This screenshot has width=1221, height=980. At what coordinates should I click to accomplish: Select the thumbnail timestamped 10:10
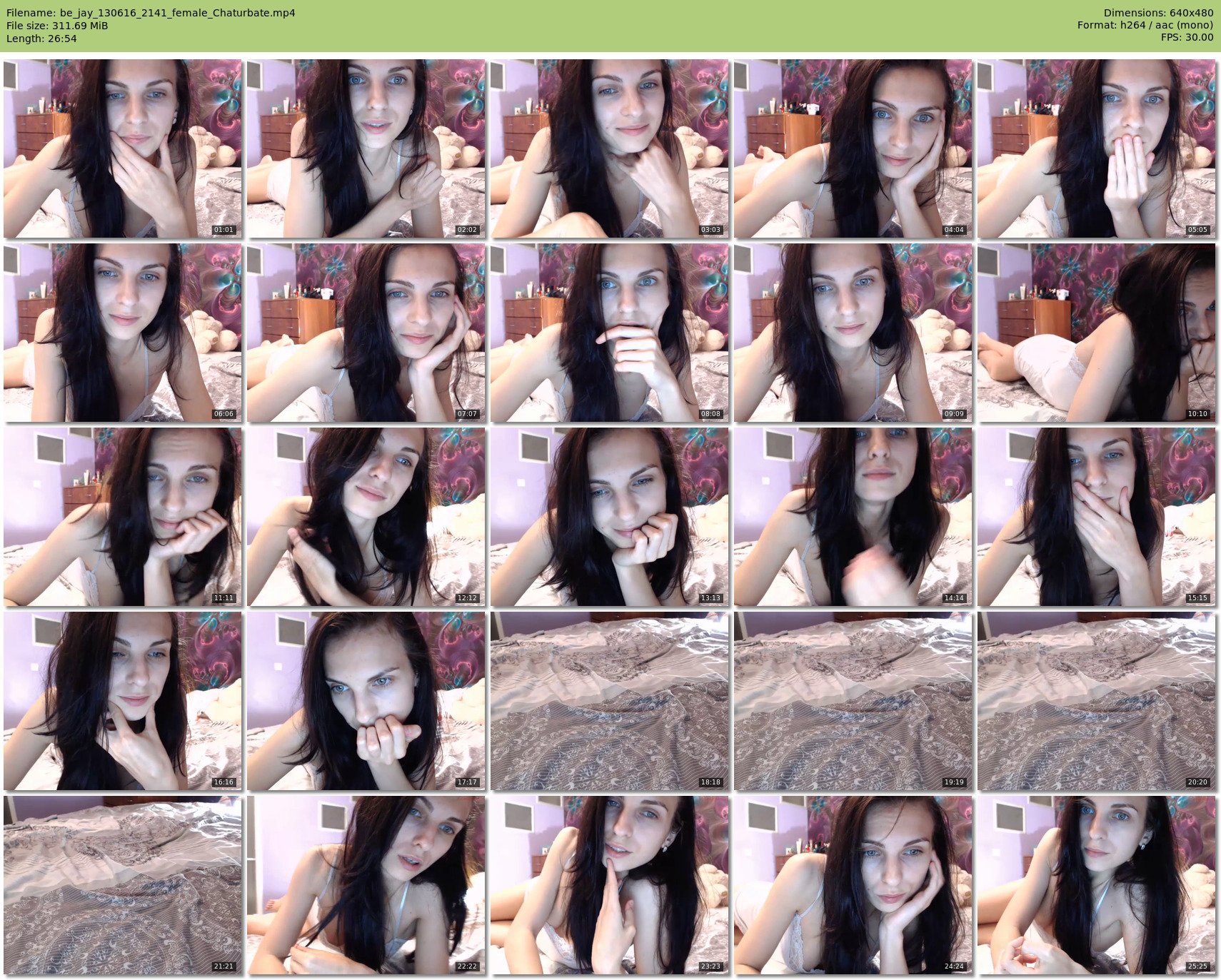[1096, 333]
